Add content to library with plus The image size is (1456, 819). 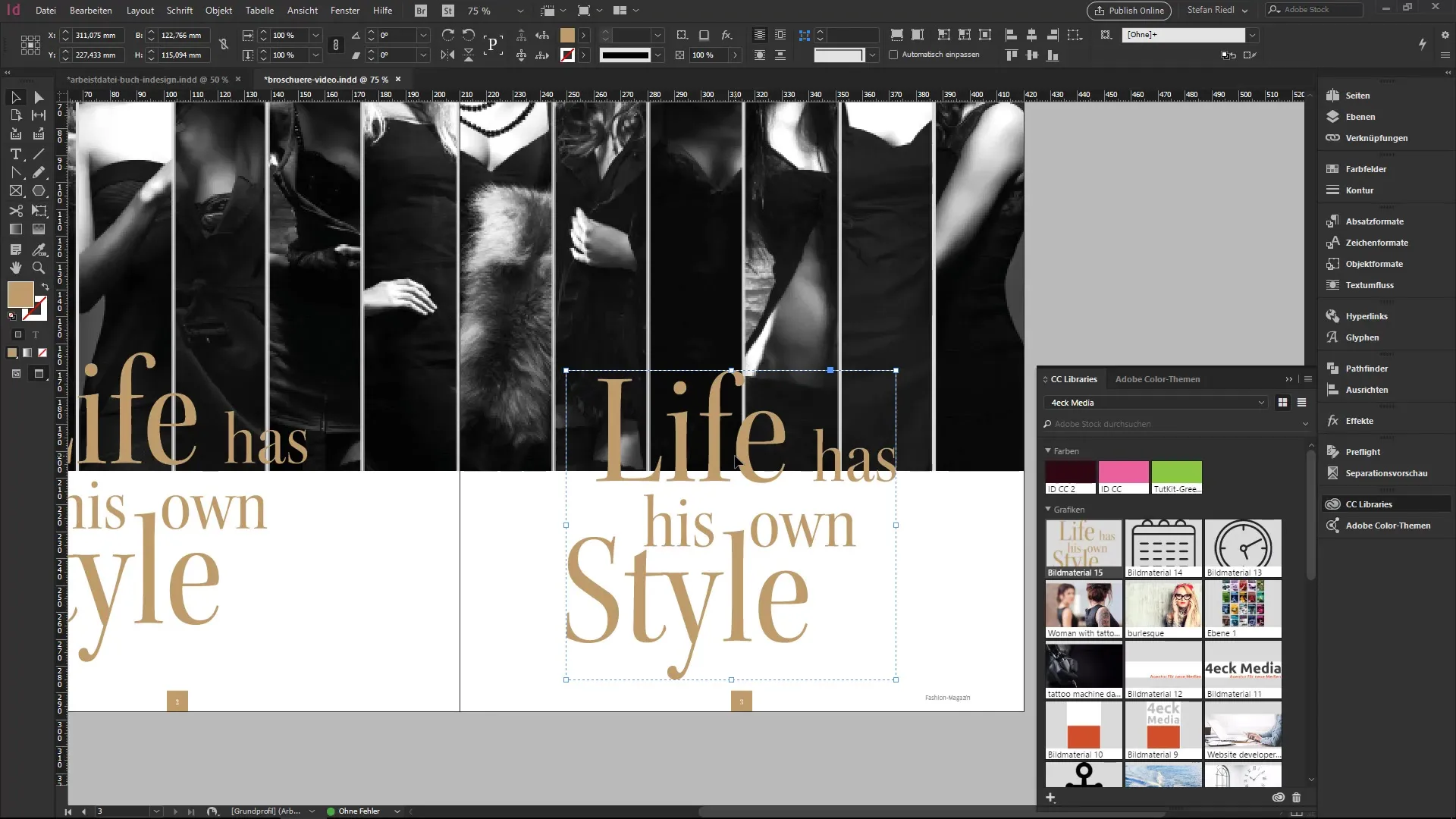(1050, 797)
